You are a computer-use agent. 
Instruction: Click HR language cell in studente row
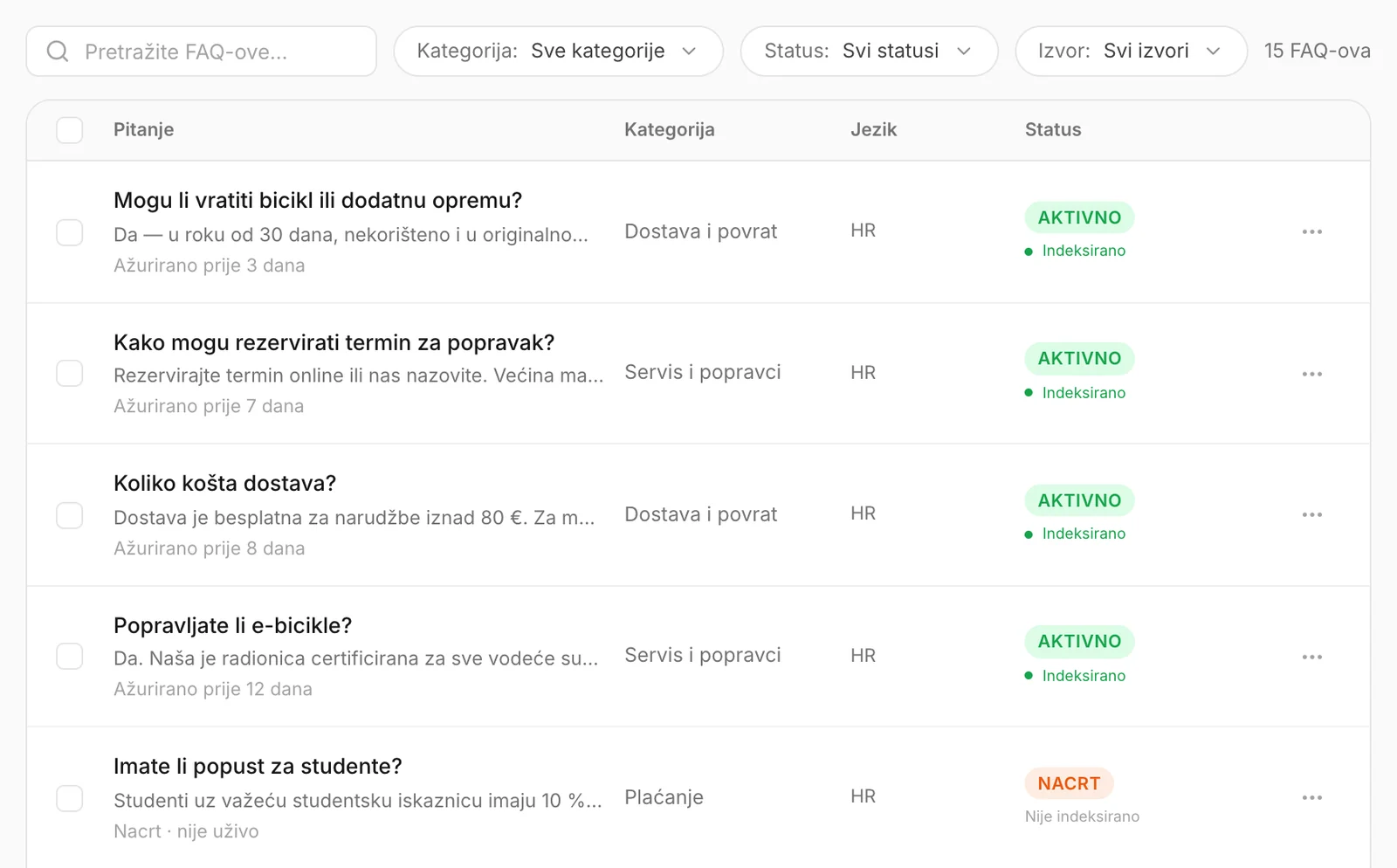coord(863,796)
